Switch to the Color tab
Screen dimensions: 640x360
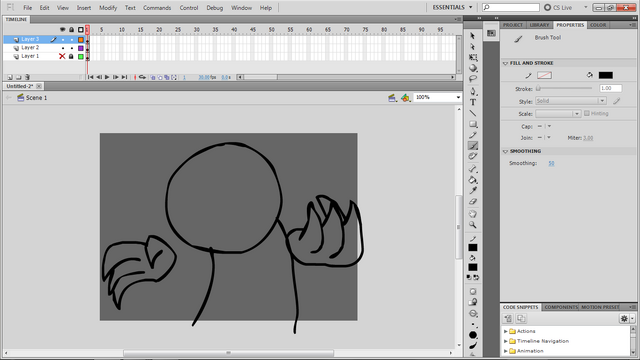point(598,25)
